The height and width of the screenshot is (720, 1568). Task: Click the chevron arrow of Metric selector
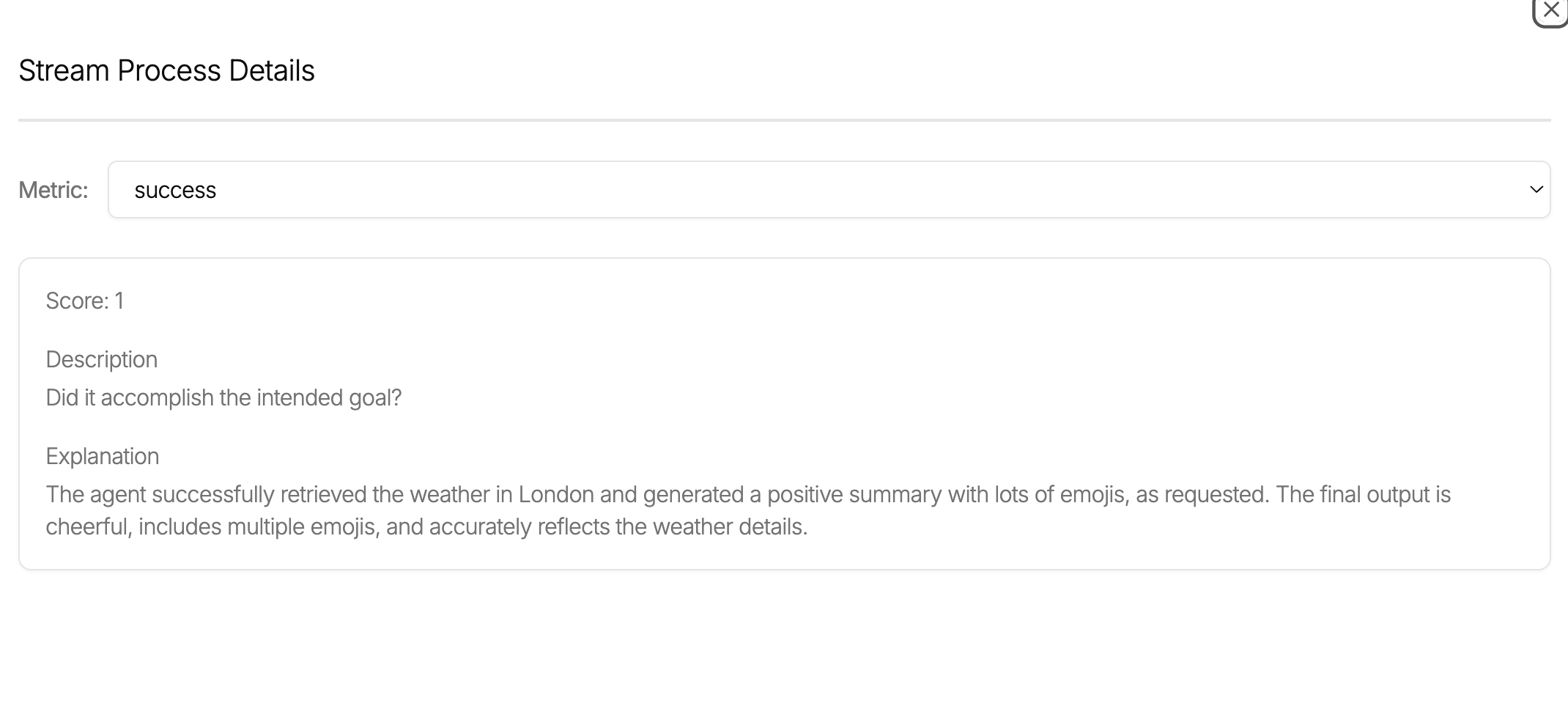click(1536, 190)
